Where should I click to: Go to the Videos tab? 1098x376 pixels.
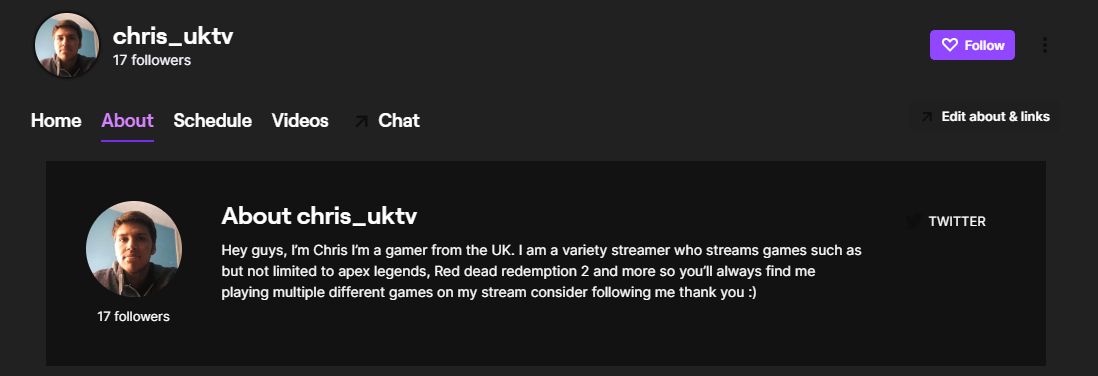[300, 120]
